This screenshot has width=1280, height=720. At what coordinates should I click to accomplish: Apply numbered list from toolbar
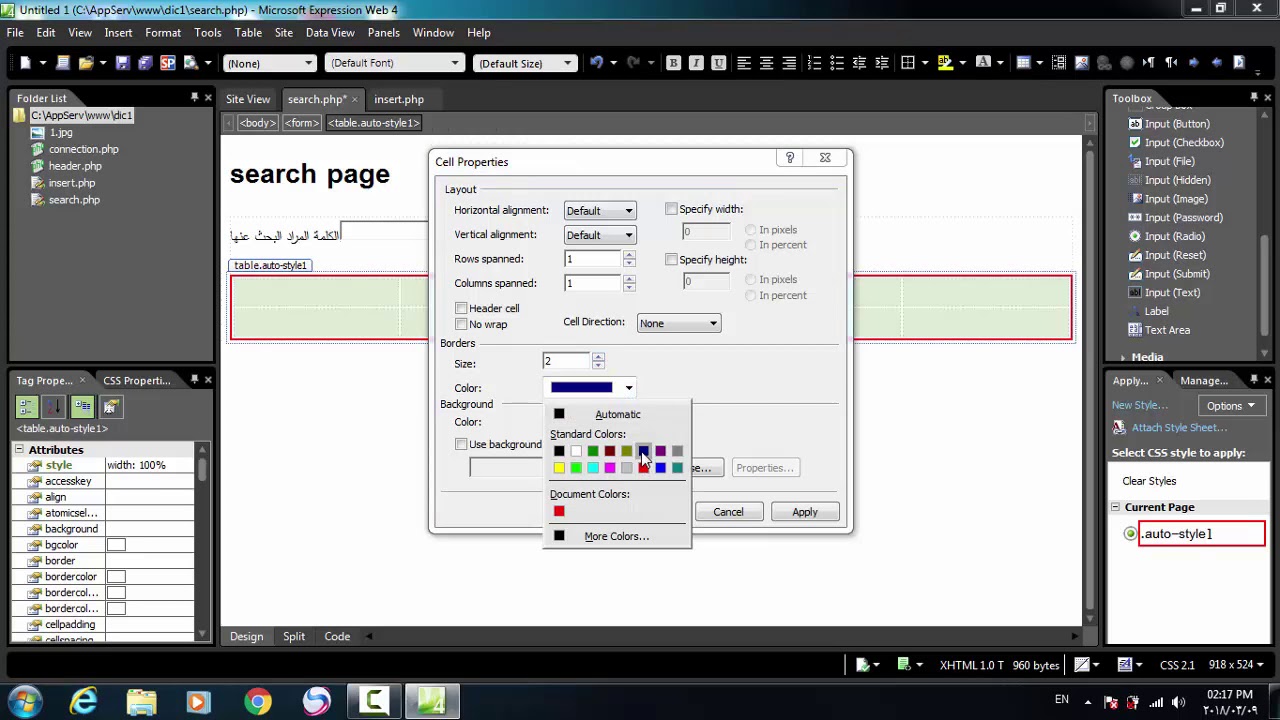(x=814, y=63)
